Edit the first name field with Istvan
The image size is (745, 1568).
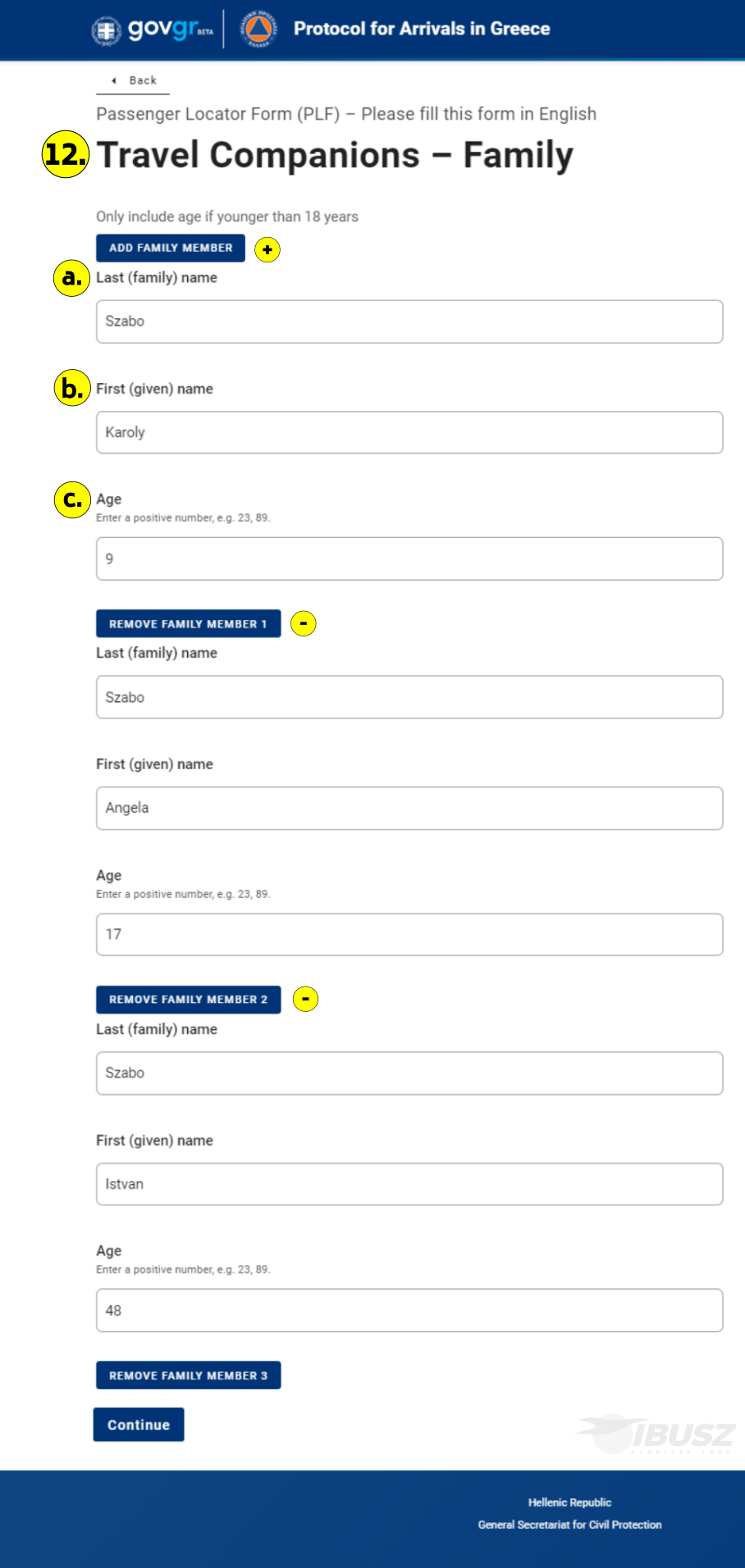click(409, 1184)
